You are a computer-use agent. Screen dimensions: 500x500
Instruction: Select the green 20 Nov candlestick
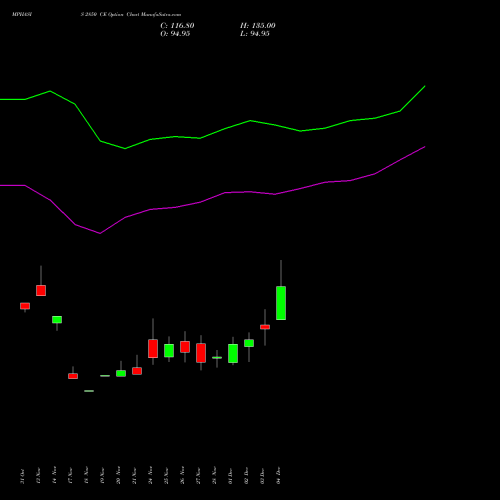tap(121, 373)
